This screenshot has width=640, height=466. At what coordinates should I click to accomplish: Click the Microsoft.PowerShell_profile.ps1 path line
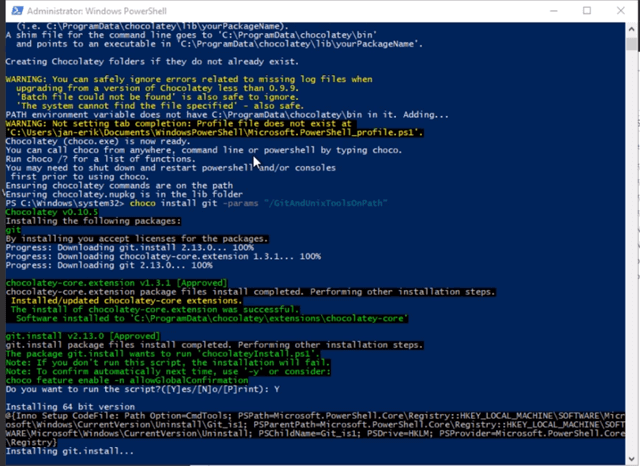pyautogui.click(x=215, y=133)
